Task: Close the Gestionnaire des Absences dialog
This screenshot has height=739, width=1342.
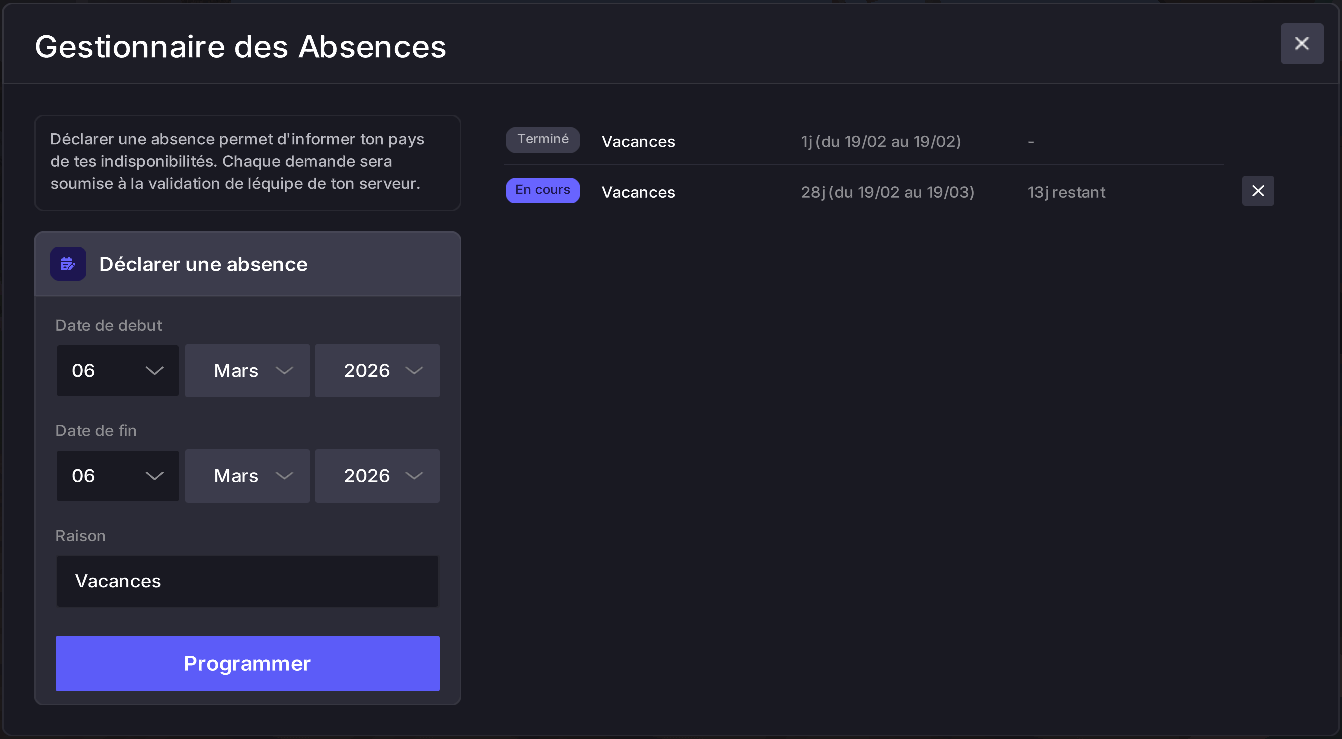Action: [1302, 43]
